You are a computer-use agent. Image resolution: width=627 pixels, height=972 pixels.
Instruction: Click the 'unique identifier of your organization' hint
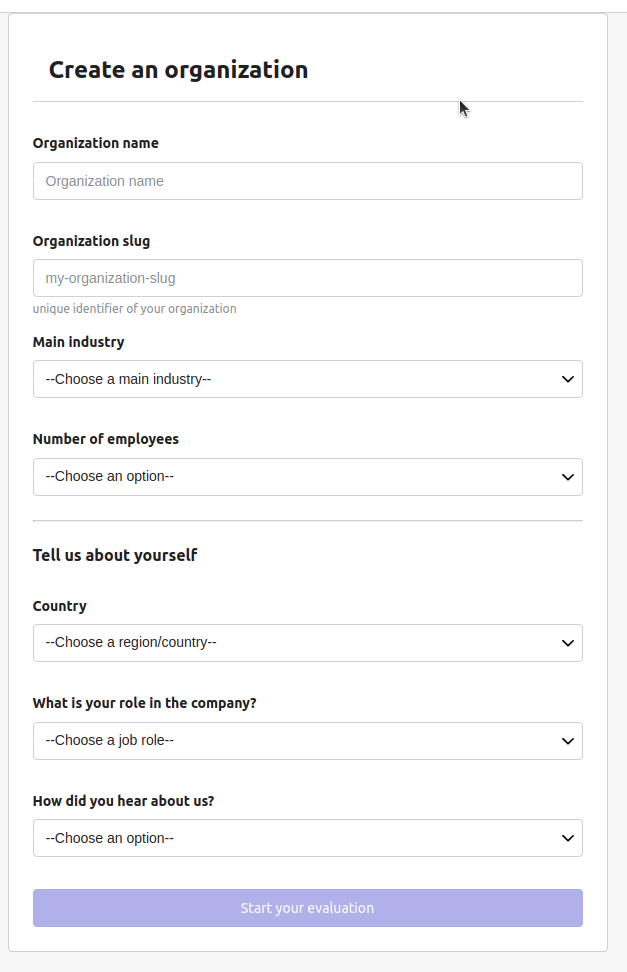pyautogui.click(x=134, y=309)
